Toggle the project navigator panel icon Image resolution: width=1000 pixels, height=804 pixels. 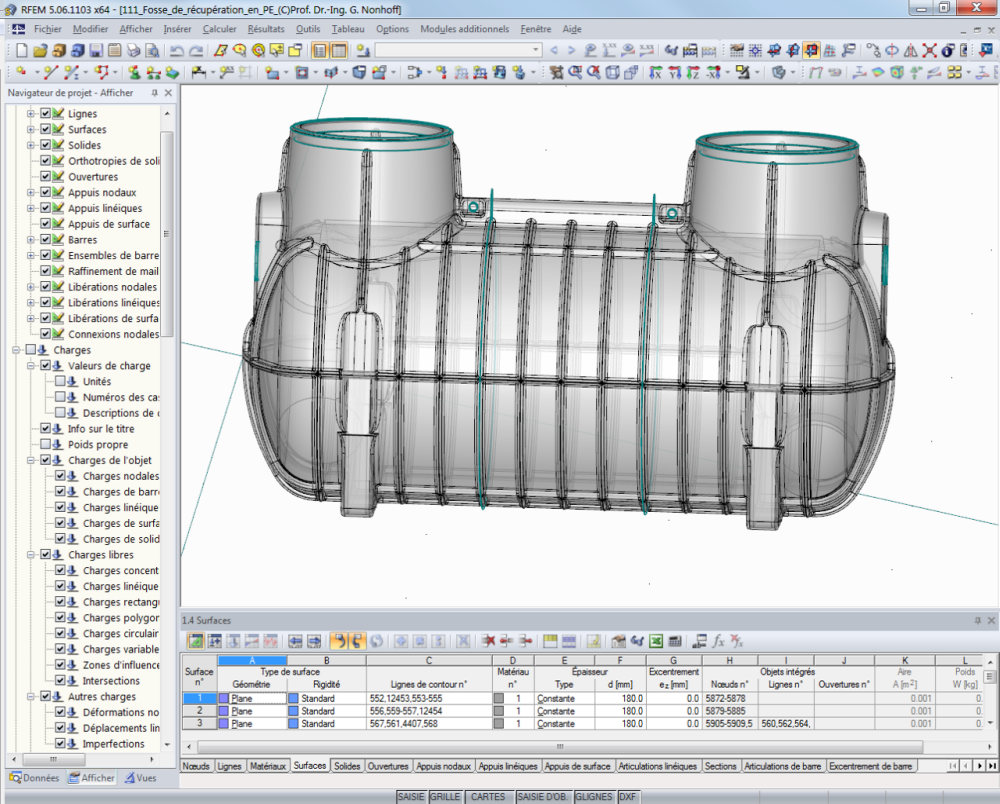coord(320,50)
